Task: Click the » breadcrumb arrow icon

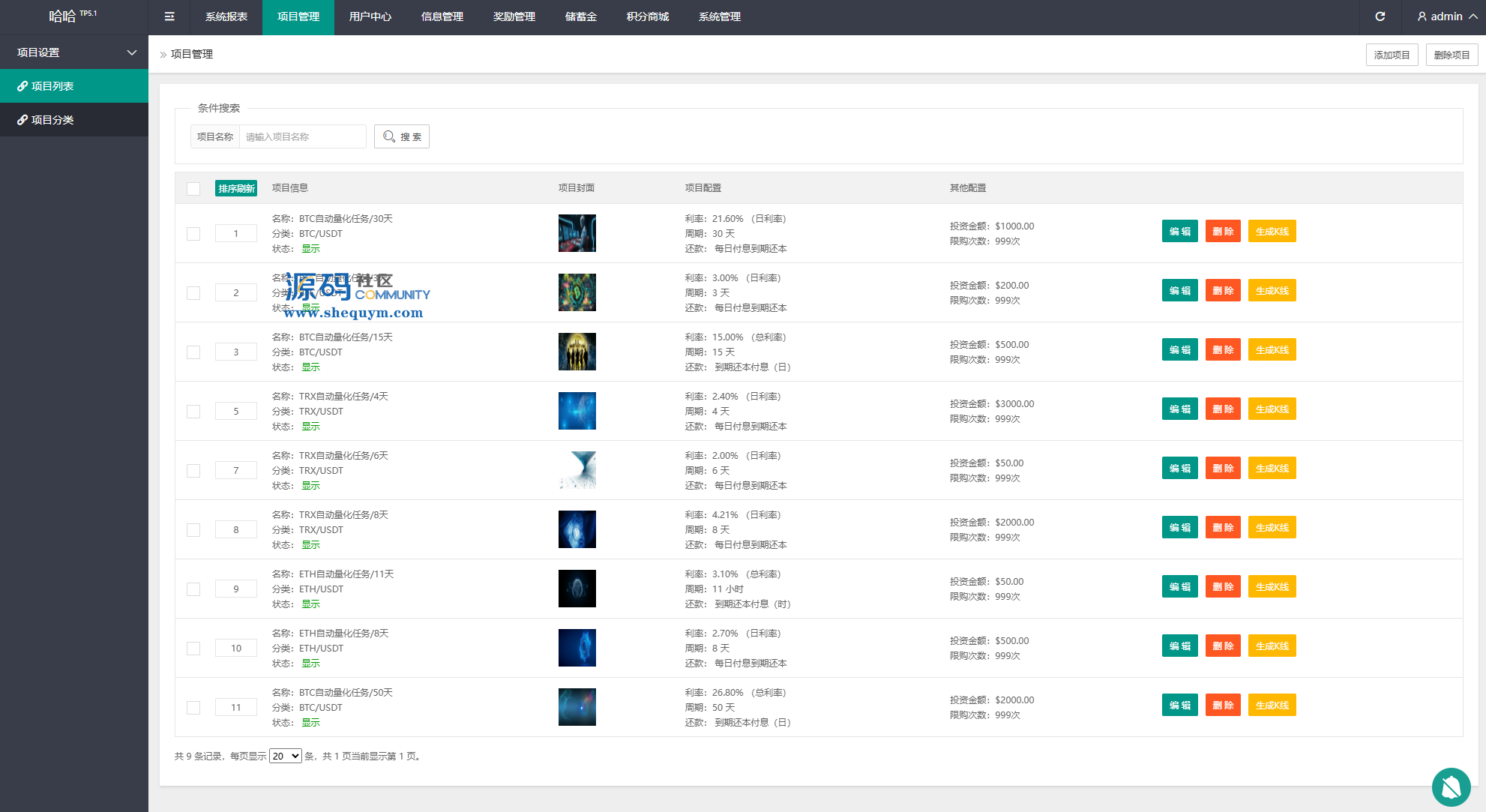Action: click(163, 55)
